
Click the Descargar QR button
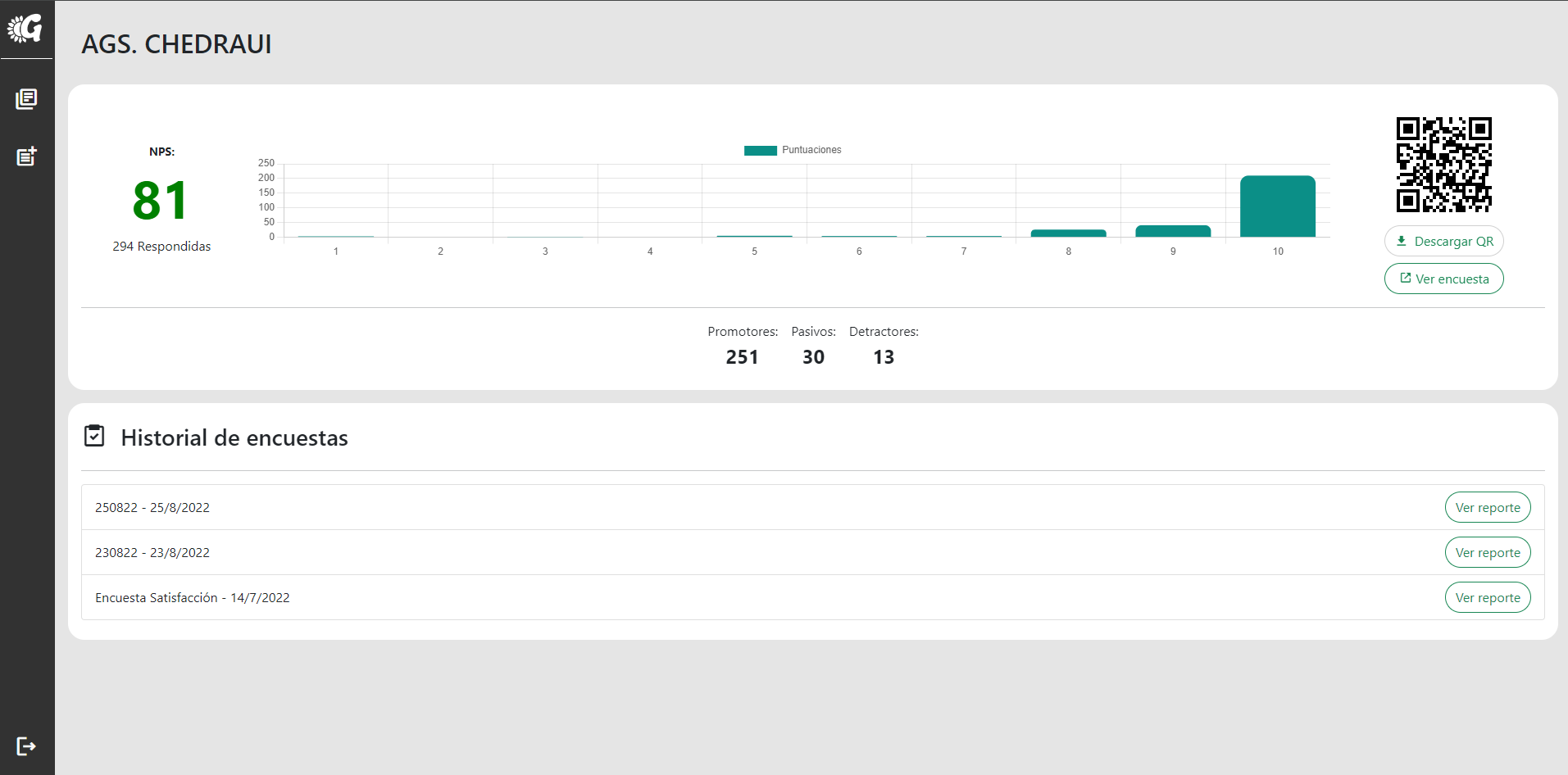[1443, 241]
